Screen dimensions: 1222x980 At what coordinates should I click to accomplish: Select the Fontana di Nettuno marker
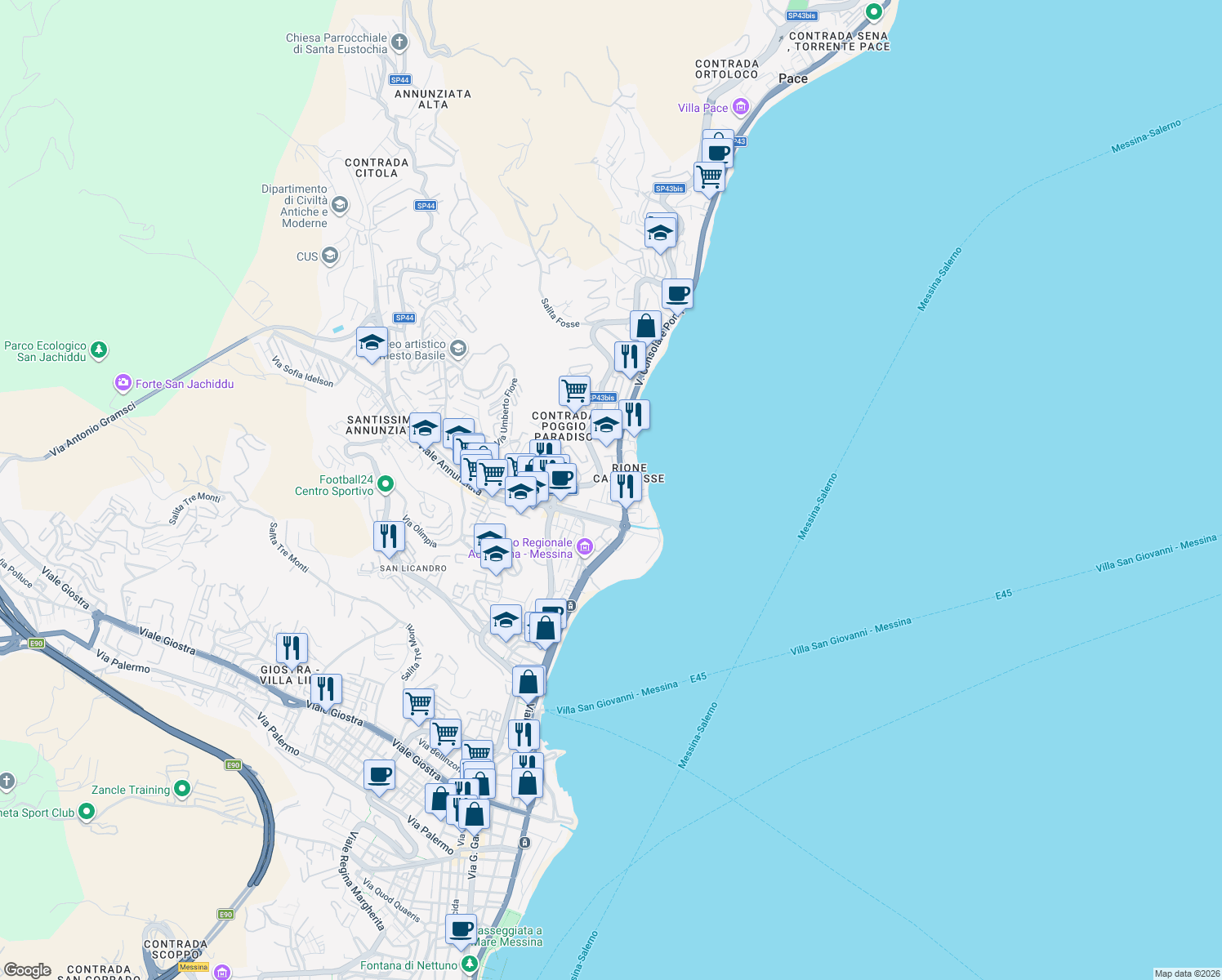[x=467, y=964]
